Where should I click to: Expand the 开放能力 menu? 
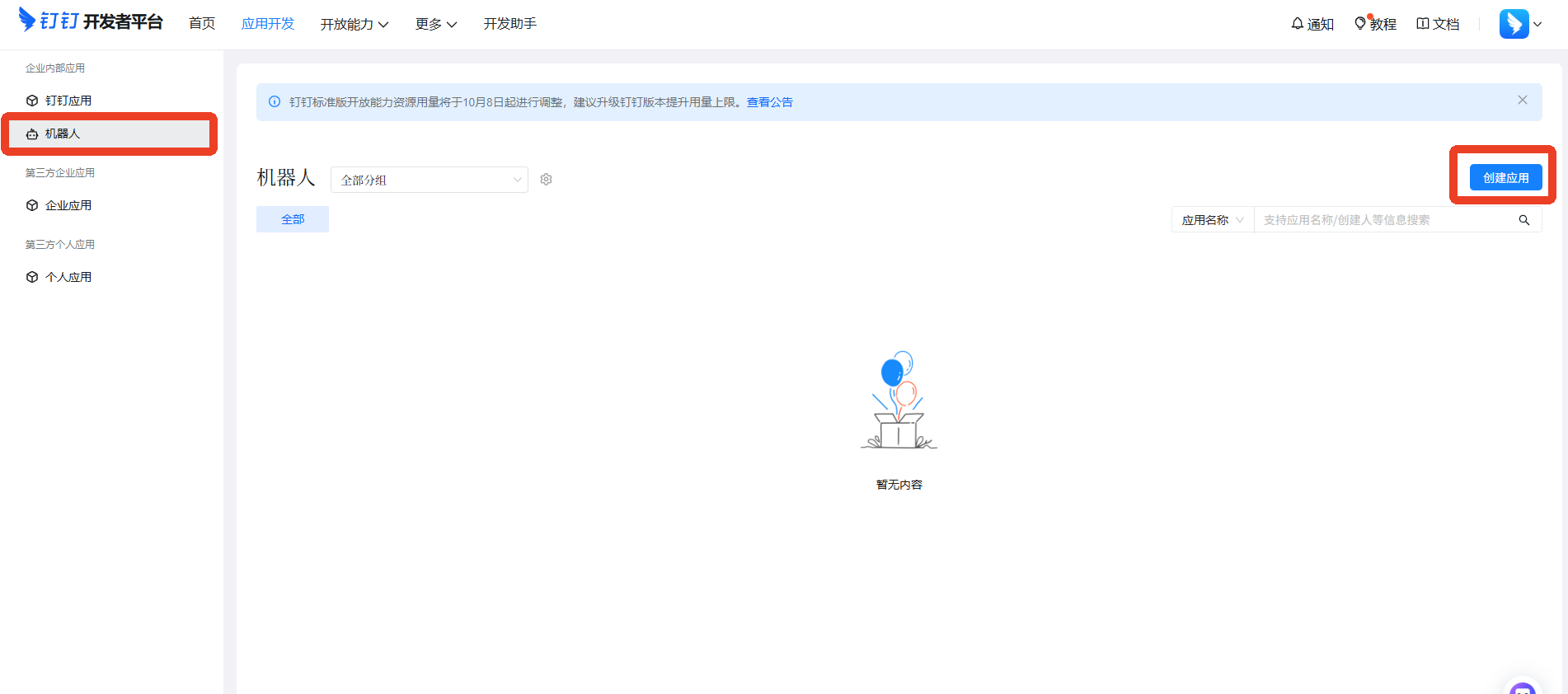[x=354, y=24]
